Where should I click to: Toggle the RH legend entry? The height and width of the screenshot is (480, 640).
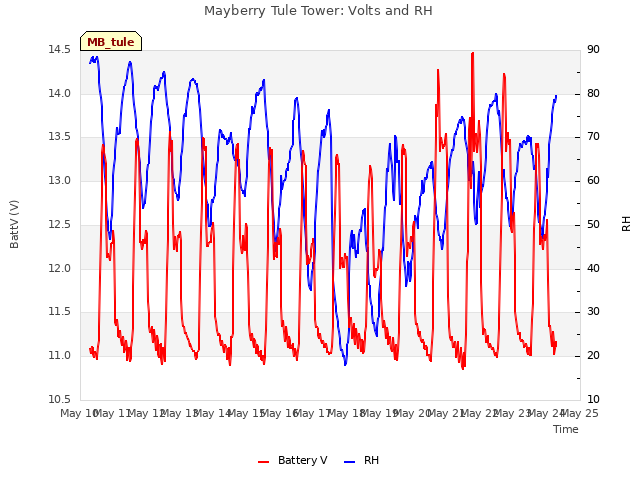[x=362, y=460]
